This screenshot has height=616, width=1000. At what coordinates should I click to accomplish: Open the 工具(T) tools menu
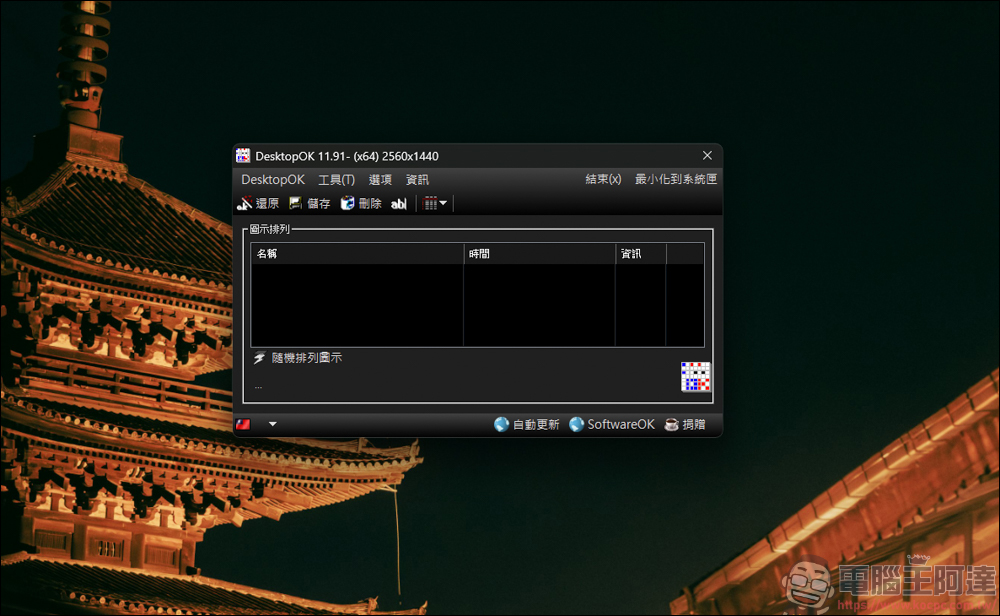(x=336, y=180)
